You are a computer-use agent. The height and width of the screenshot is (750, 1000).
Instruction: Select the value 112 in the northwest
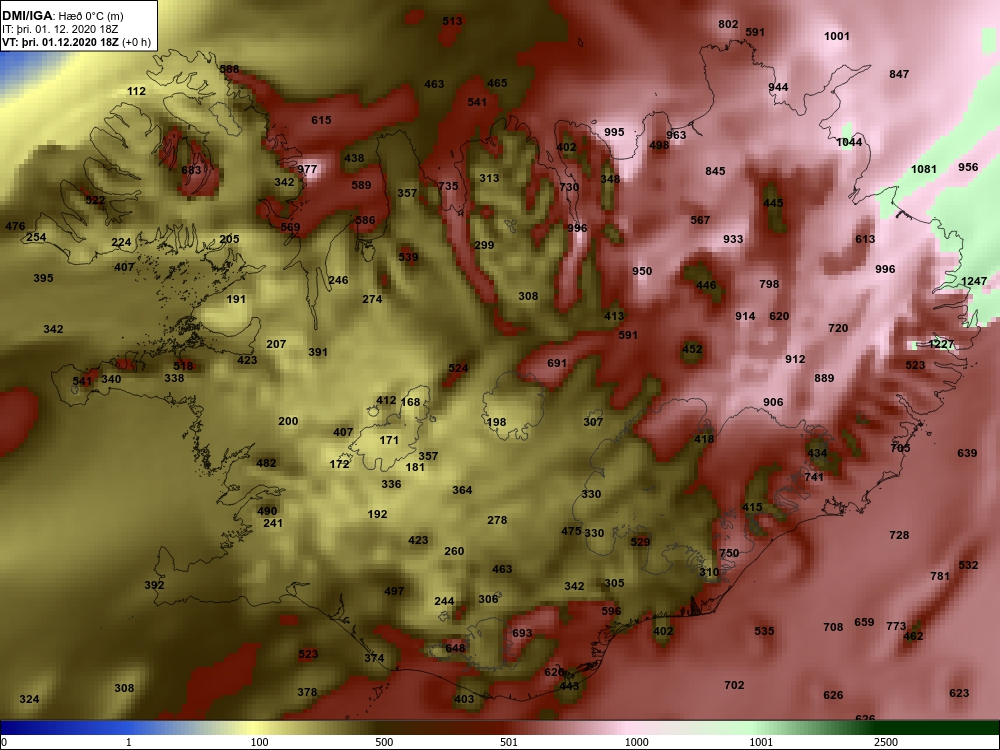(x=136, y=91)
